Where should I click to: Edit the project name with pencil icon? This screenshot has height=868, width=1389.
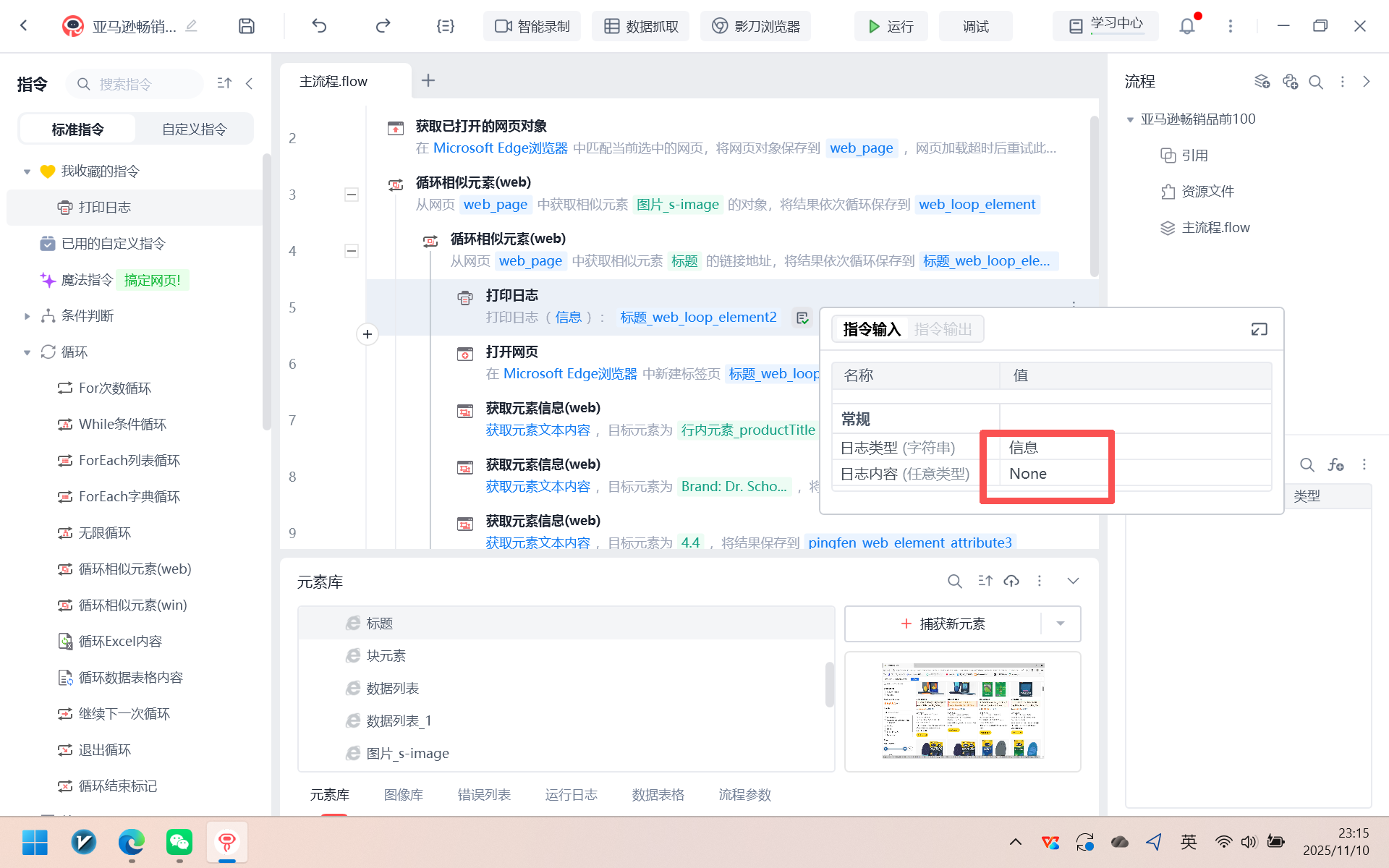(x=191, y=26)
